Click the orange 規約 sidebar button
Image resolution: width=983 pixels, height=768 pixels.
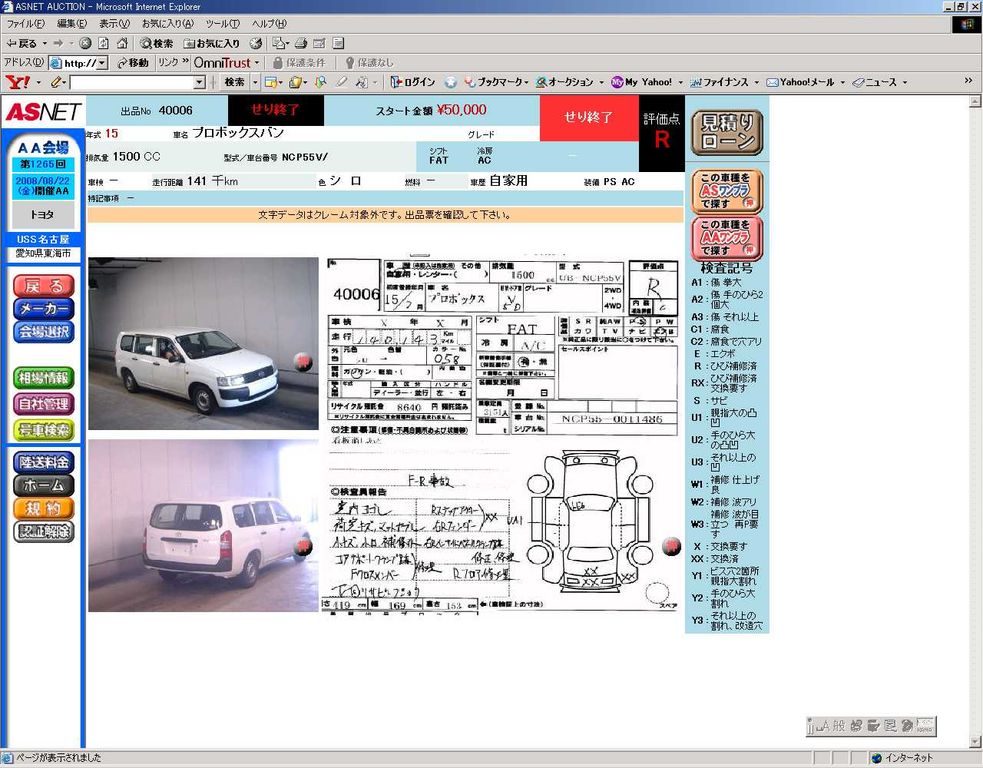pos(44,508)
